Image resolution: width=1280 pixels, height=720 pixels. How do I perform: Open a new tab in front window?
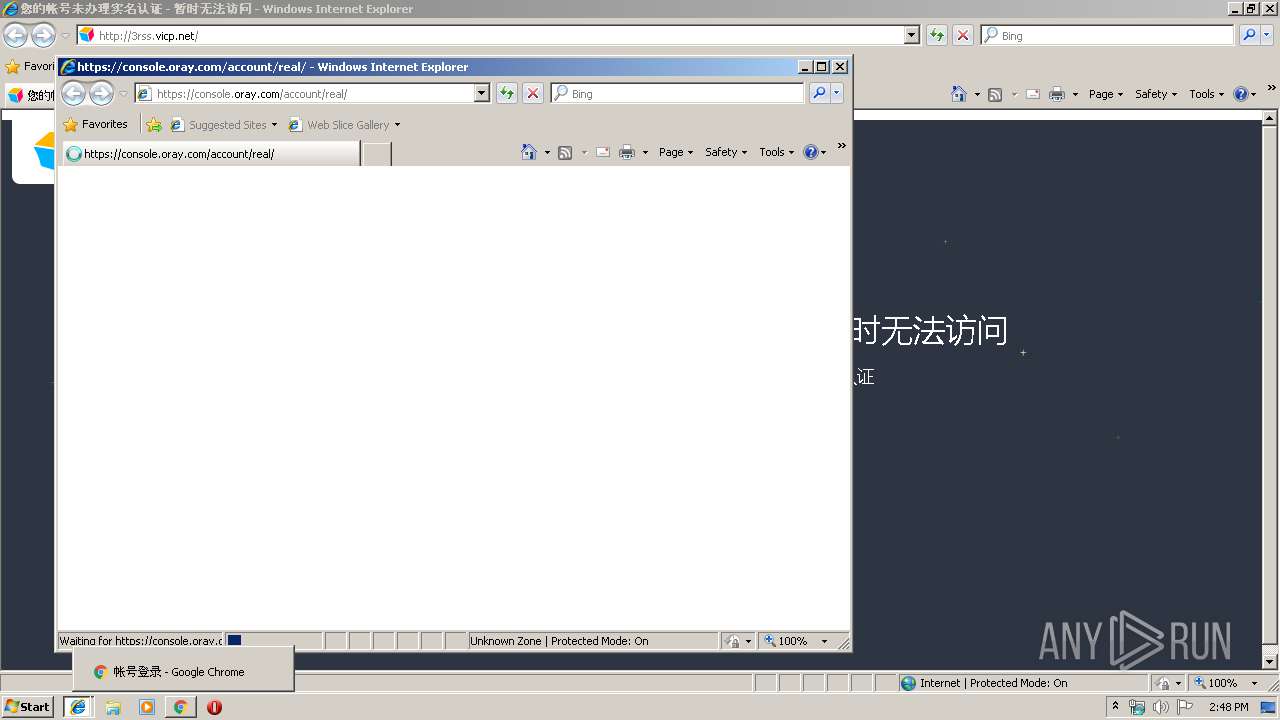click(376, 153)
